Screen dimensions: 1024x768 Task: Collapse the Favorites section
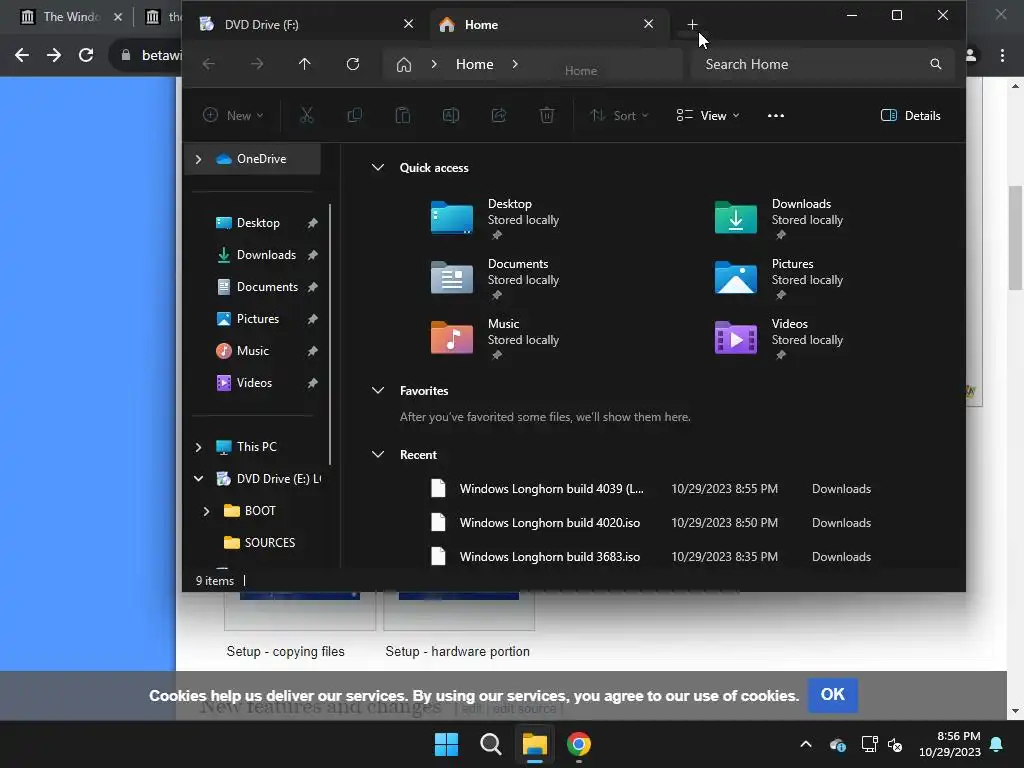point(377,391)
